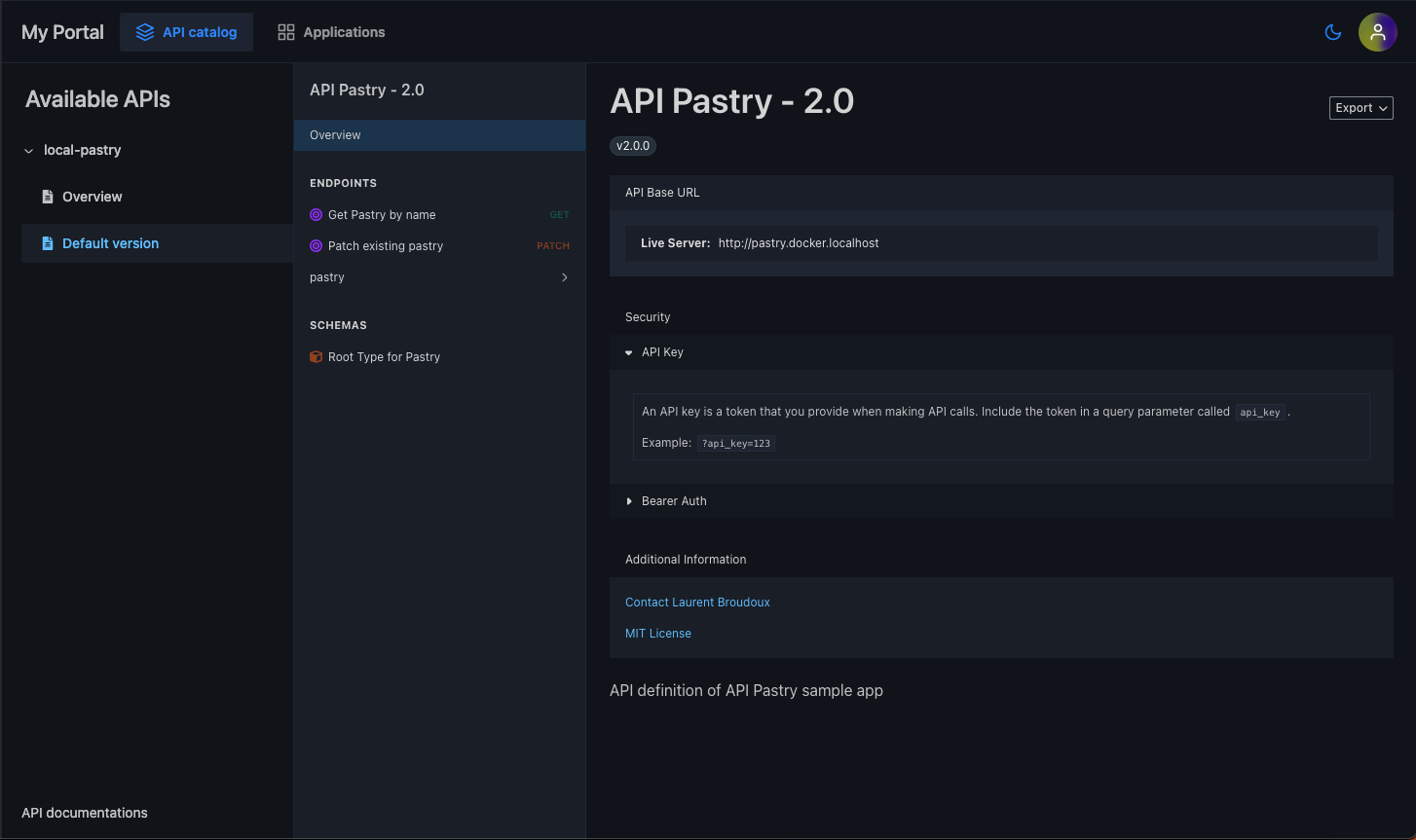1416x840 pixels.
Task: Open the Export dropdown
Action: (1360, 107)
